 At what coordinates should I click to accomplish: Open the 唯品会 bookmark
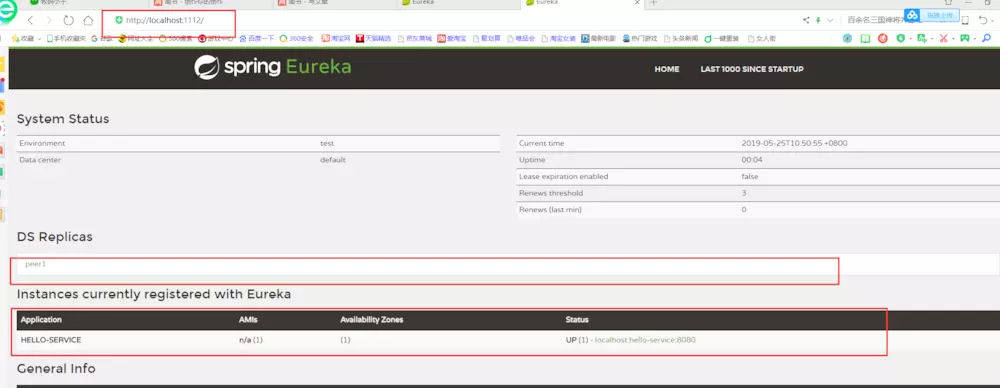(x=521, y=38)
